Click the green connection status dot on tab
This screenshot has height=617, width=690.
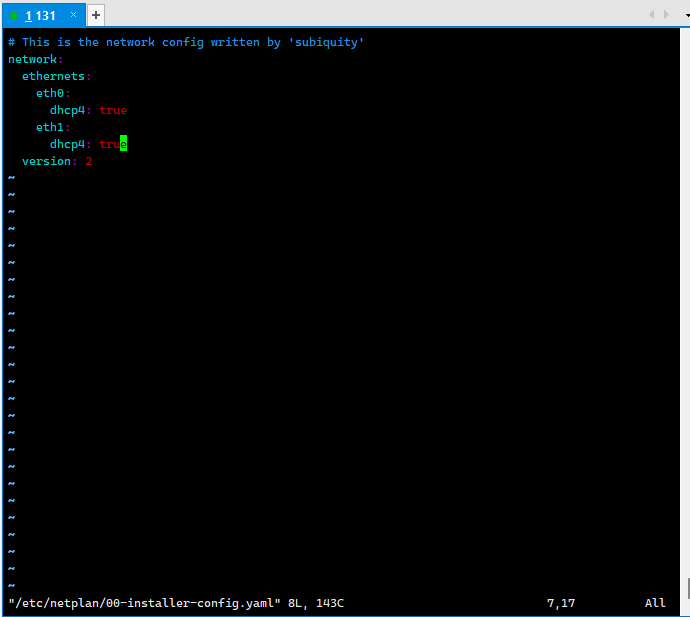click(x=14, y=16)
